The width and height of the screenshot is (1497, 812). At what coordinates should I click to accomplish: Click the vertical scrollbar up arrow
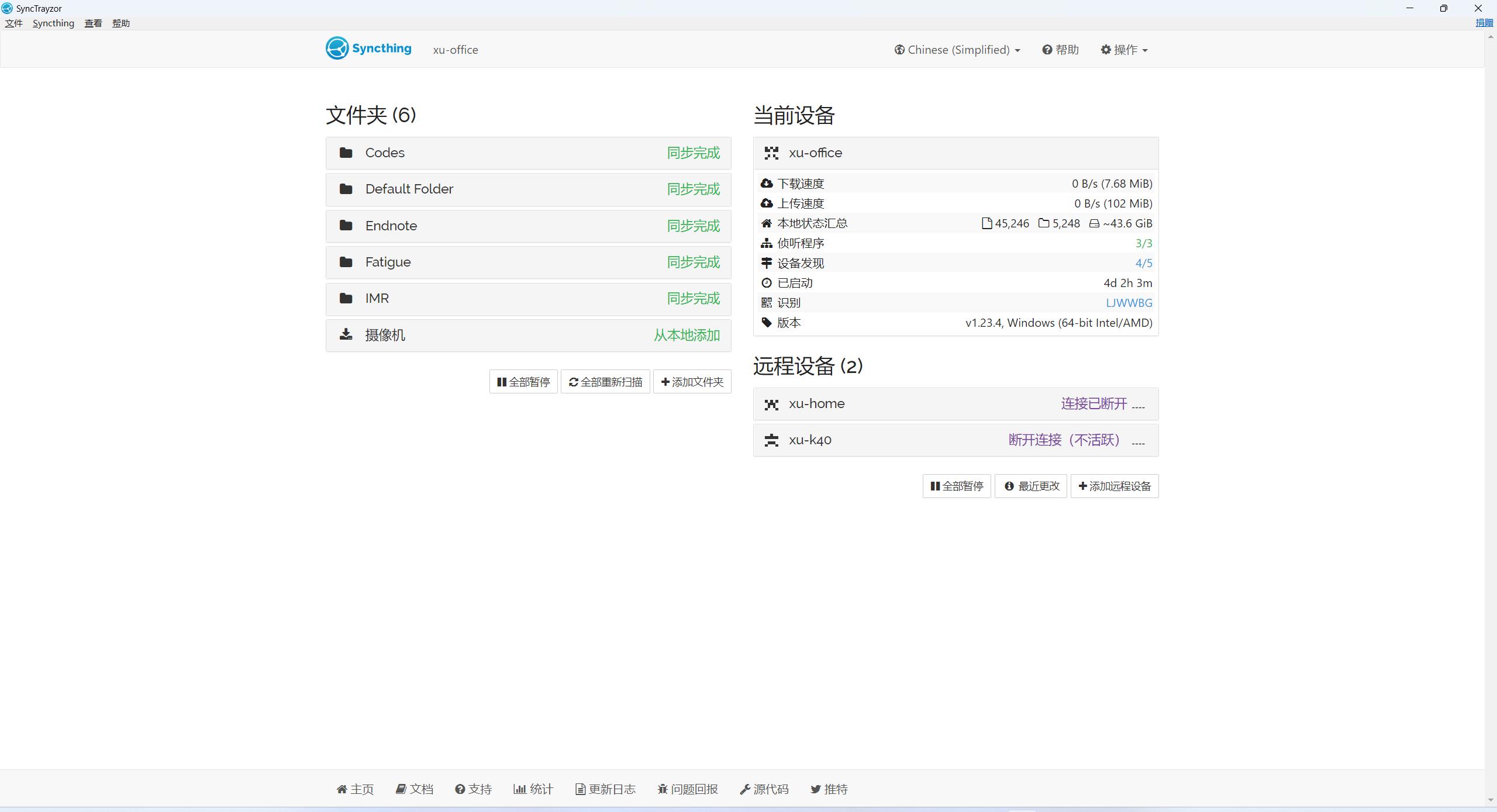[x=1491, y=37]
